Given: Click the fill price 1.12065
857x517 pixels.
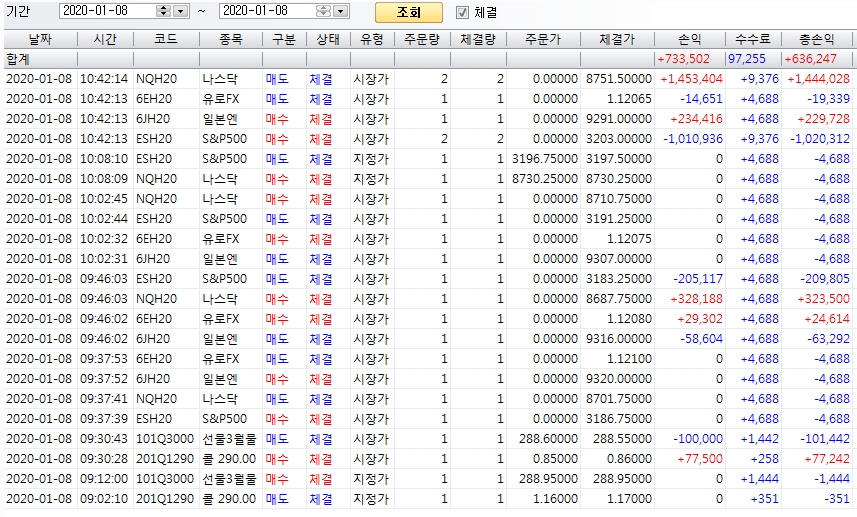Looking at the screenshot, I should click(629, 99).
